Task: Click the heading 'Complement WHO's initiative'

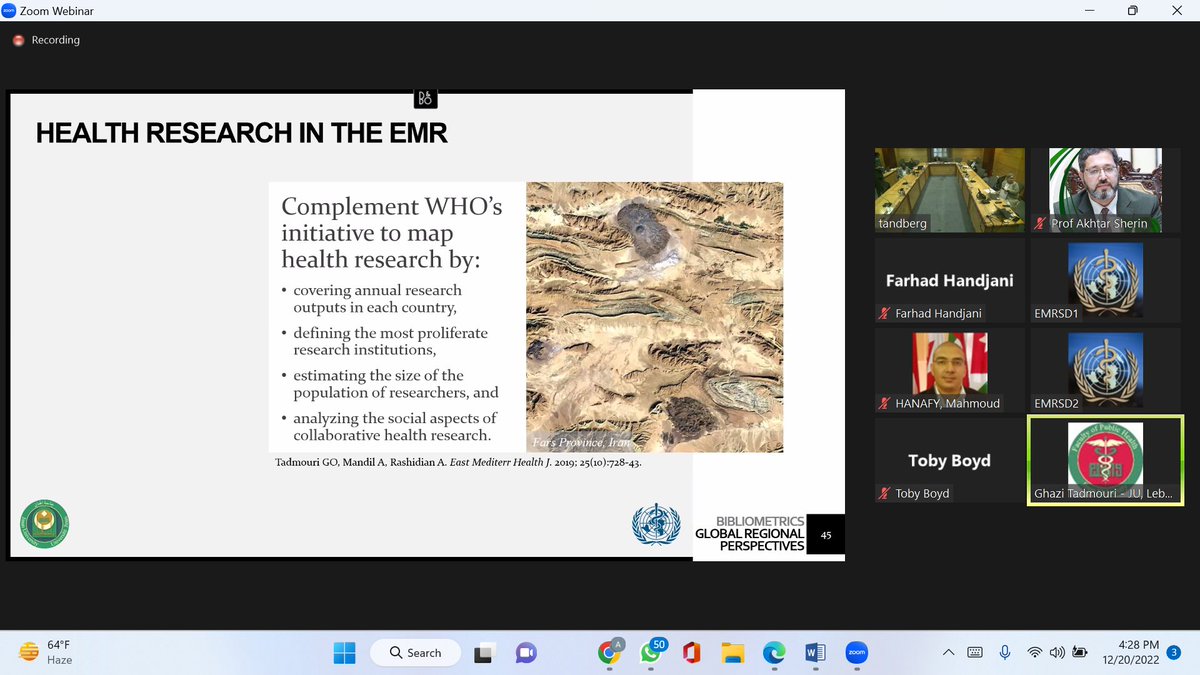Action: [x=392, y=232]
